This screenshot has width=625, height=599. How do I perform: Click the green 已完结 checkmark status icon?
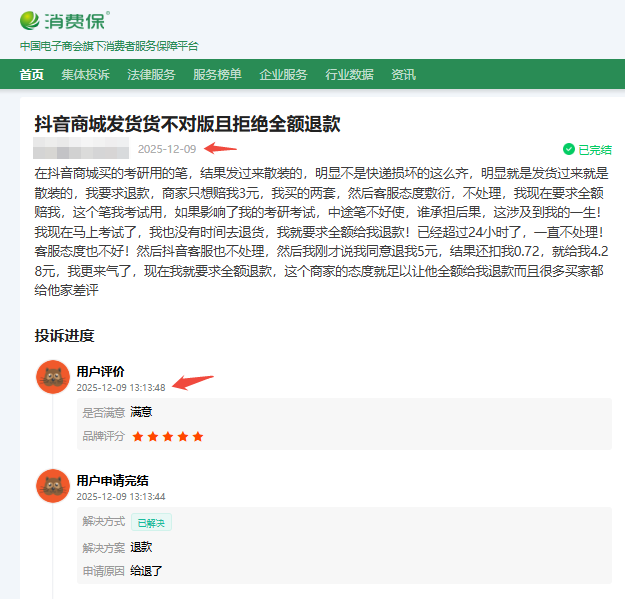568,149
